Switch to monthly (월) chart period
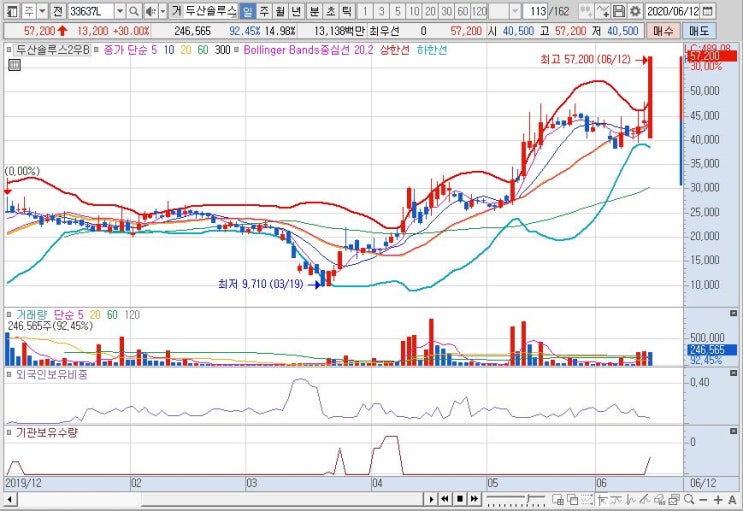Viewport: 743px width, 511px height. pyautogui.click(x=280, y=10)
